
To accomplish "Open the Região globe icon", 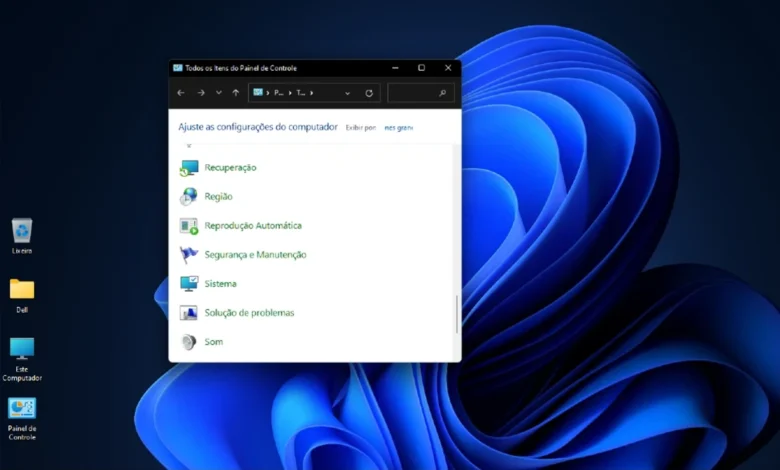I will click(189, 197).
